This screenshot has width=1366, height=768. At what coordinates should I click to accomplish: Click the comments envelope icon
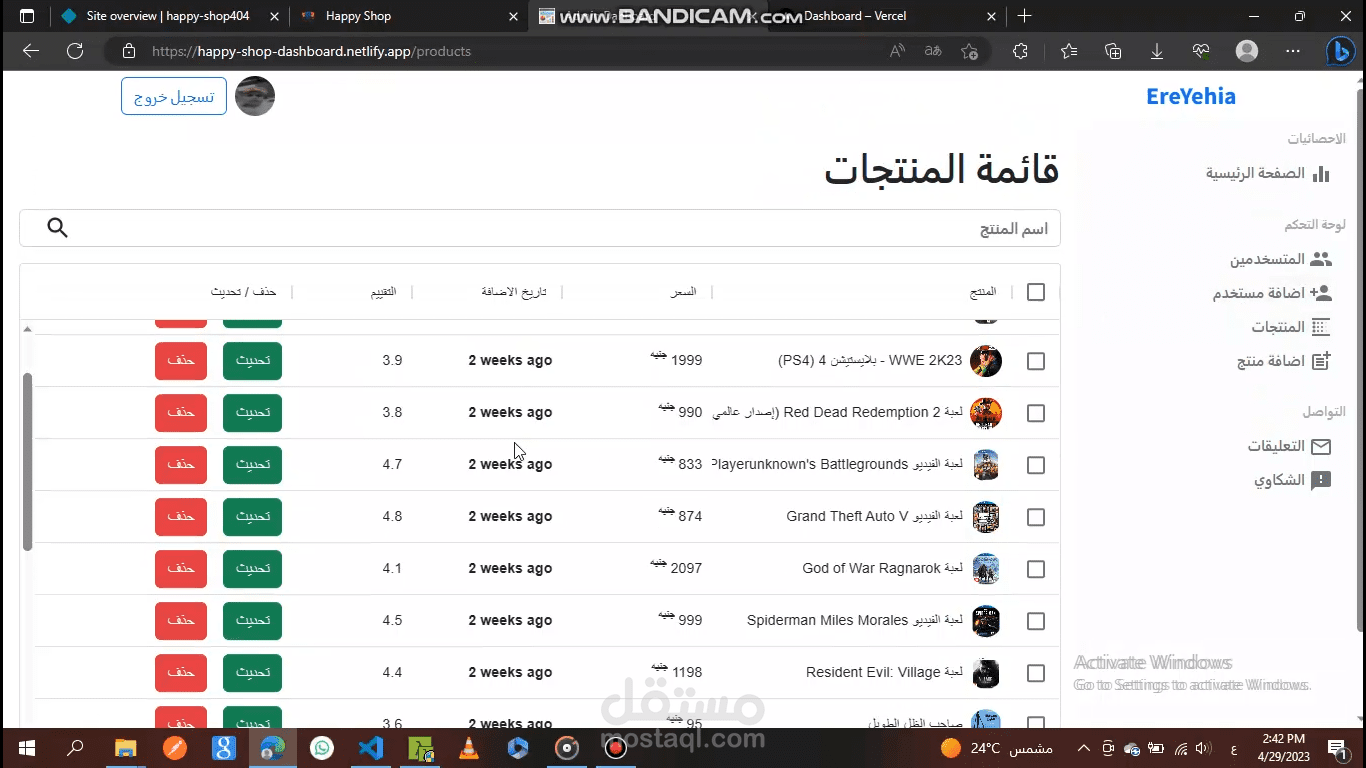coord(1322,446)
